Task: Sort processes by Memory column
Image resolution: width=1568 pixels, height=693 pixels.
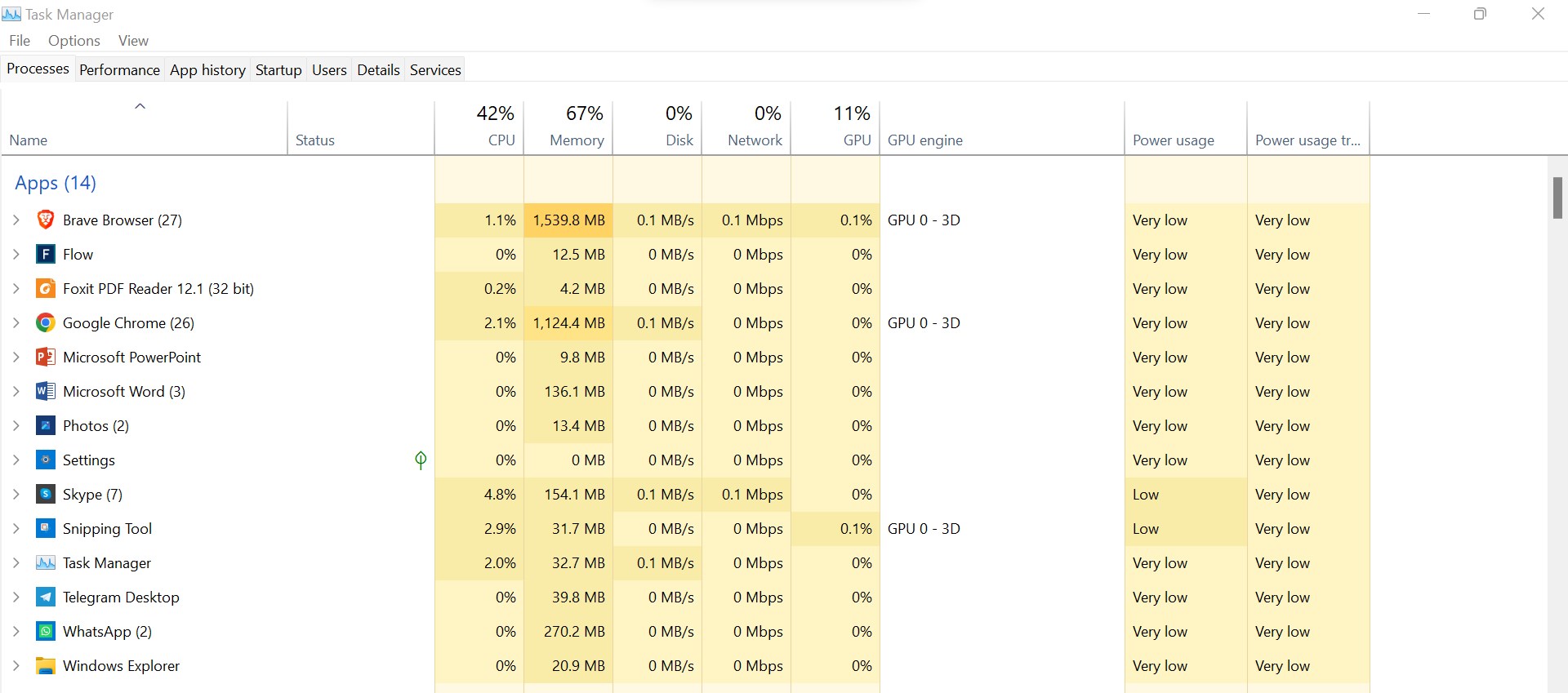Action: coord(576,140)
